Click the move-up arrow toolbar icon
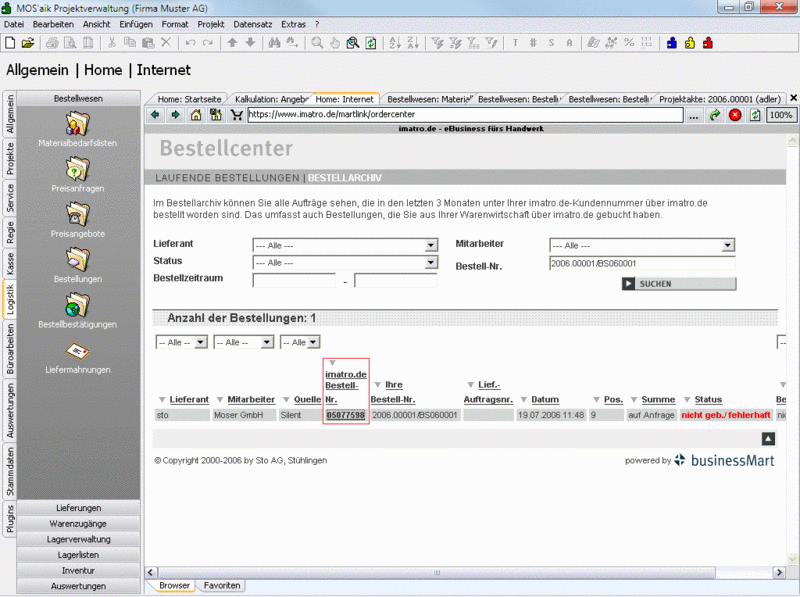This screenshot has height=597, width=800. click(x=232, y=43)
